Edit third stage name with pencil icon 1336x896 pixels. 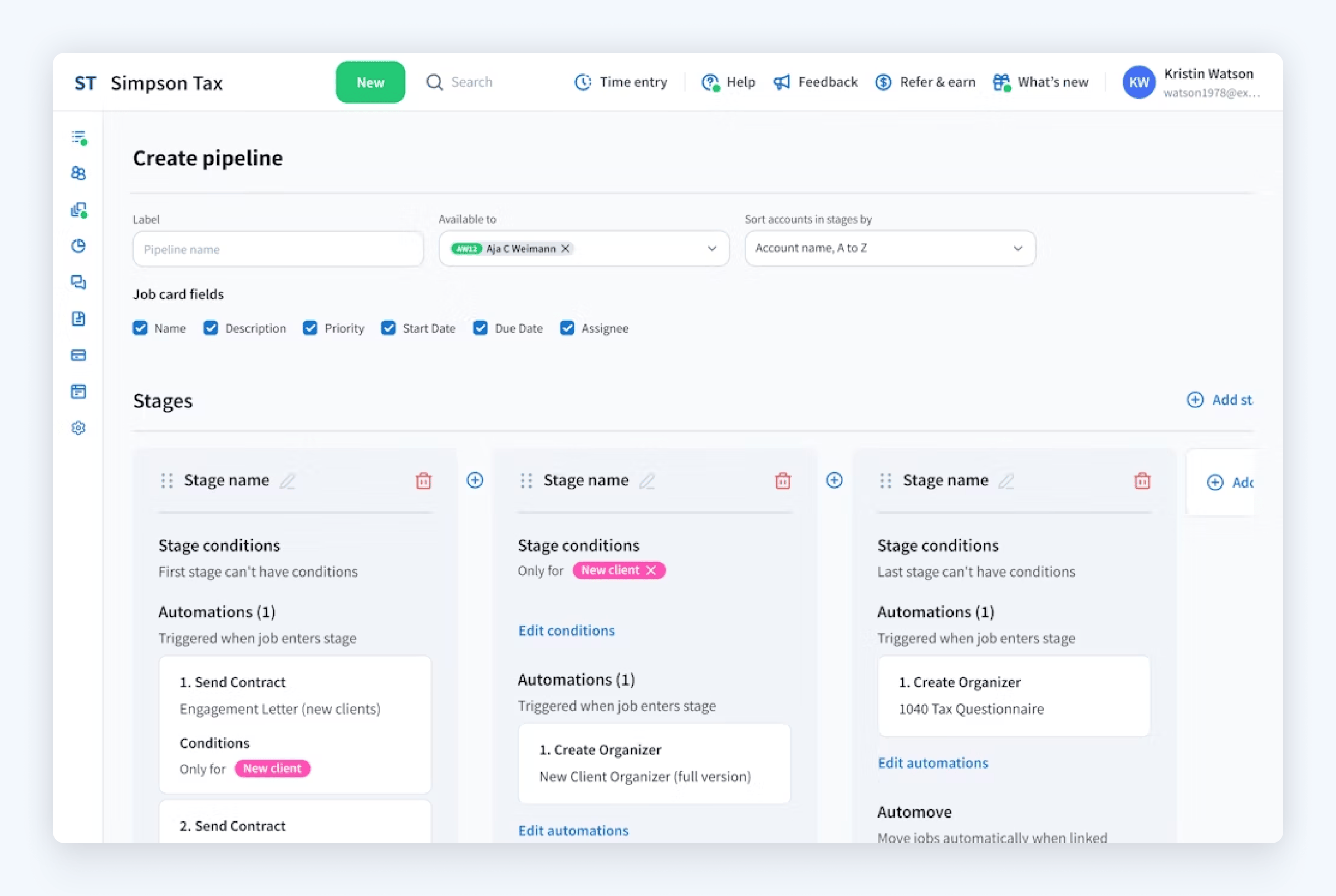pyautogui.click(x=1006, y=481)
